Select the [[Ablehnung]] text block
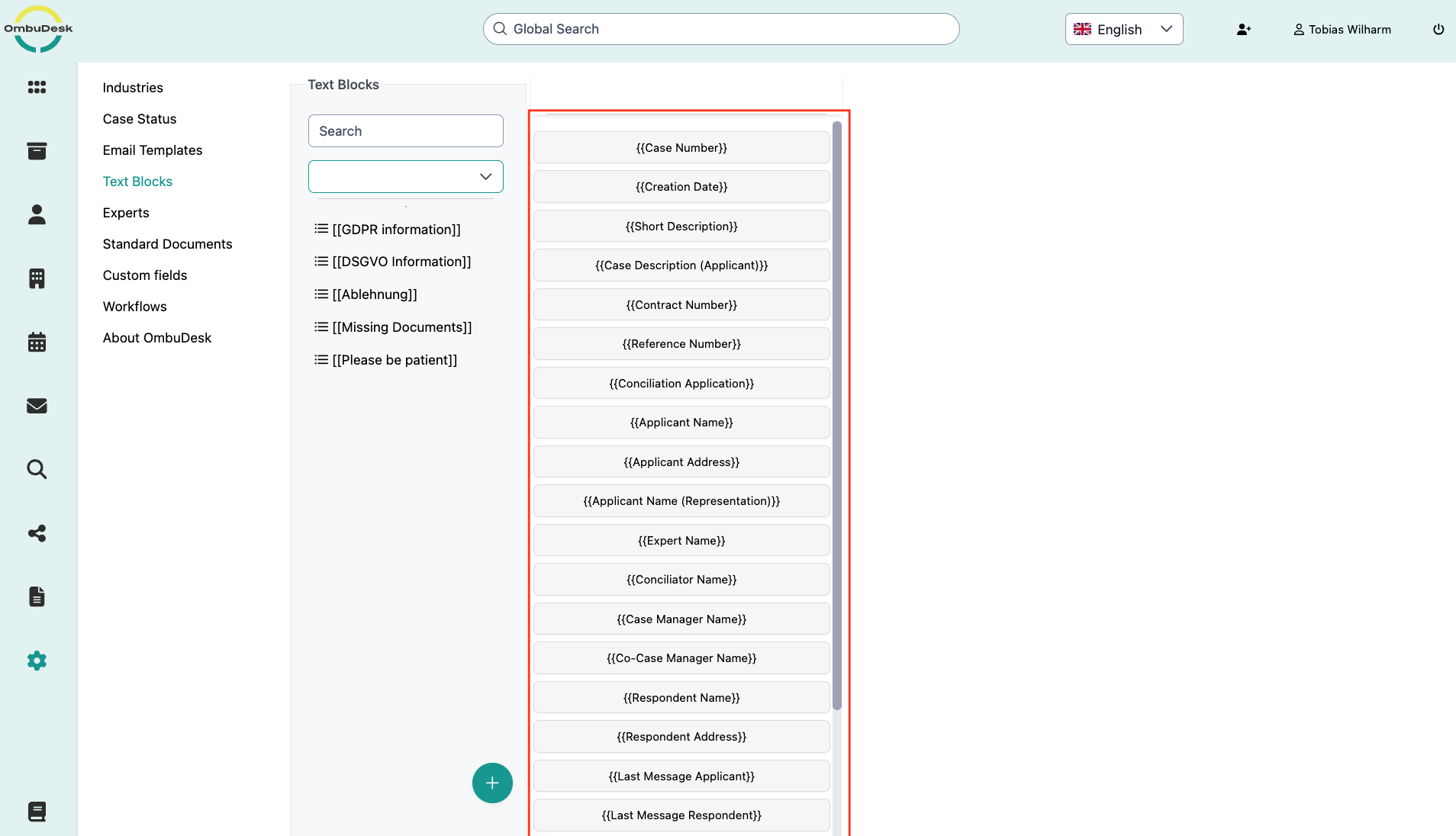Image resolution: width=1456 pixels, height=836 pixels. [375, 294]
